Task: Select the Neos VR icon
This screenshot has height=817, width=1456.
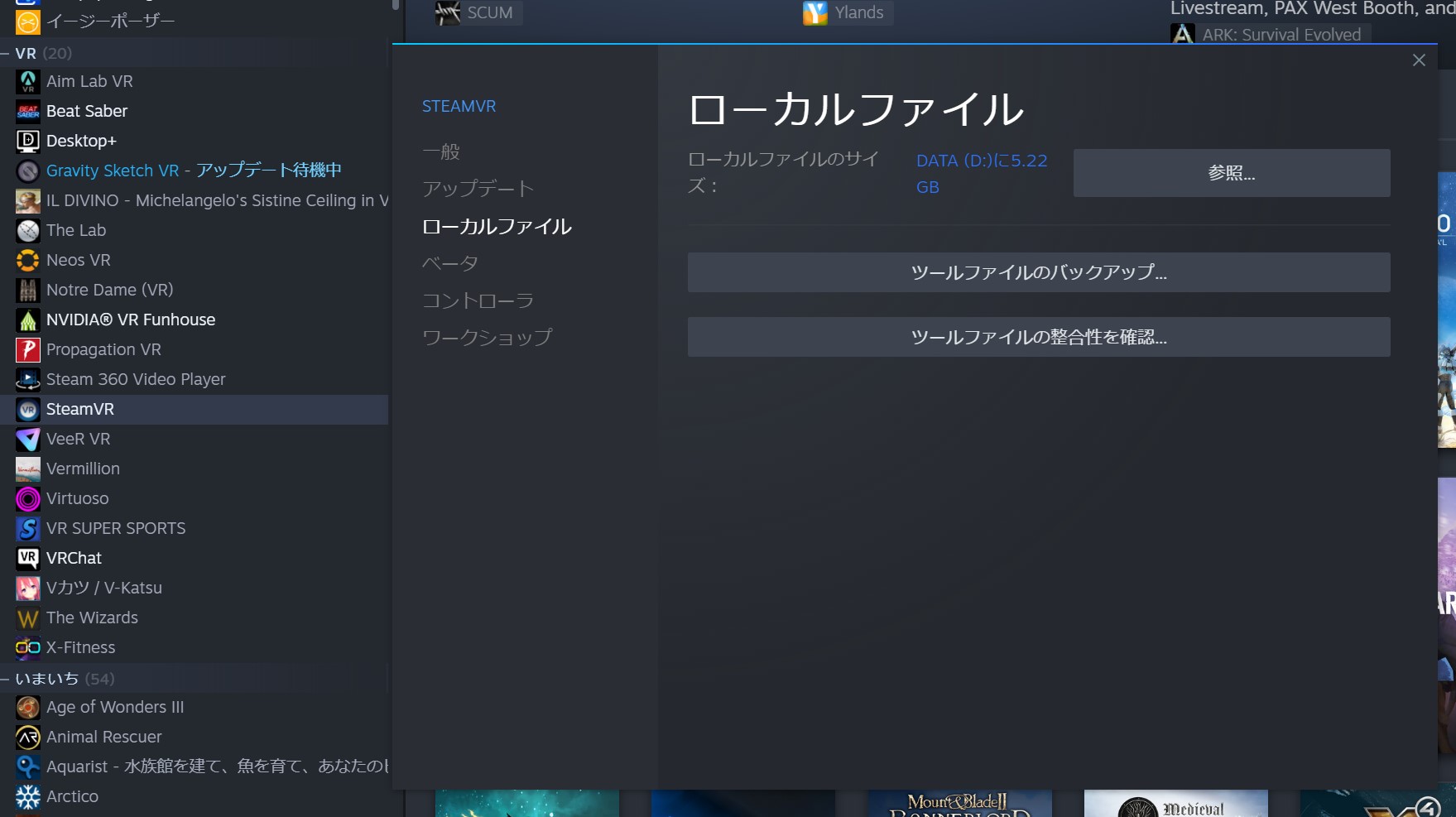Action: point(27,260)
